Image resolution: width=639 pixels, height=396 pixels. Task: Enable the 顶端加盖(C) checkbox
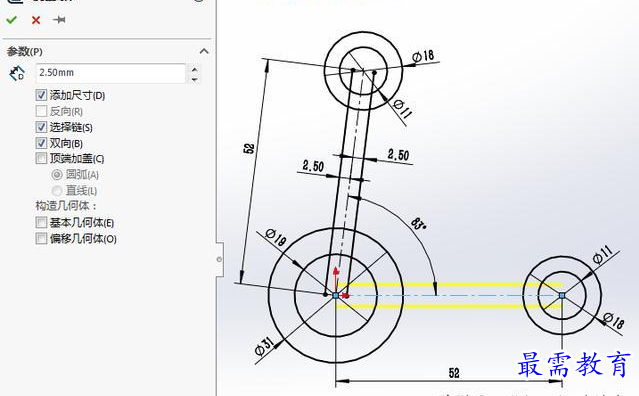coord(41,158)
